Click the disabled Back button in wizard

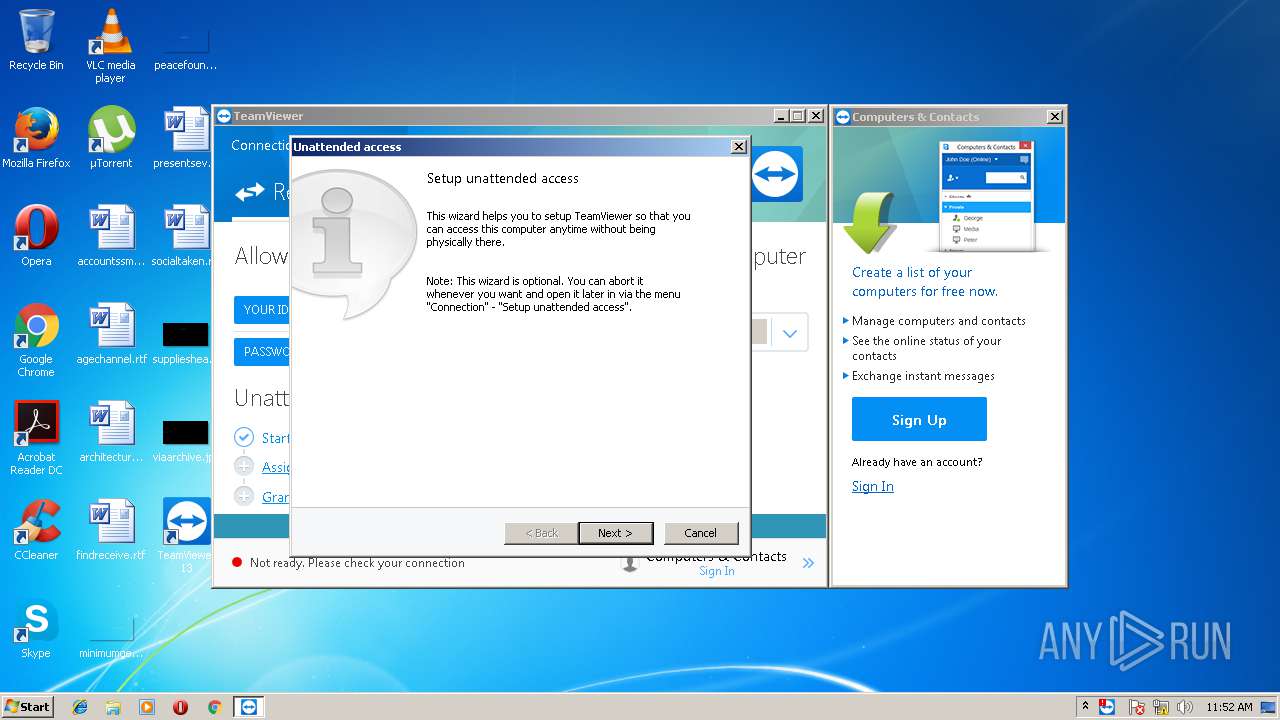tap(541, 533)
